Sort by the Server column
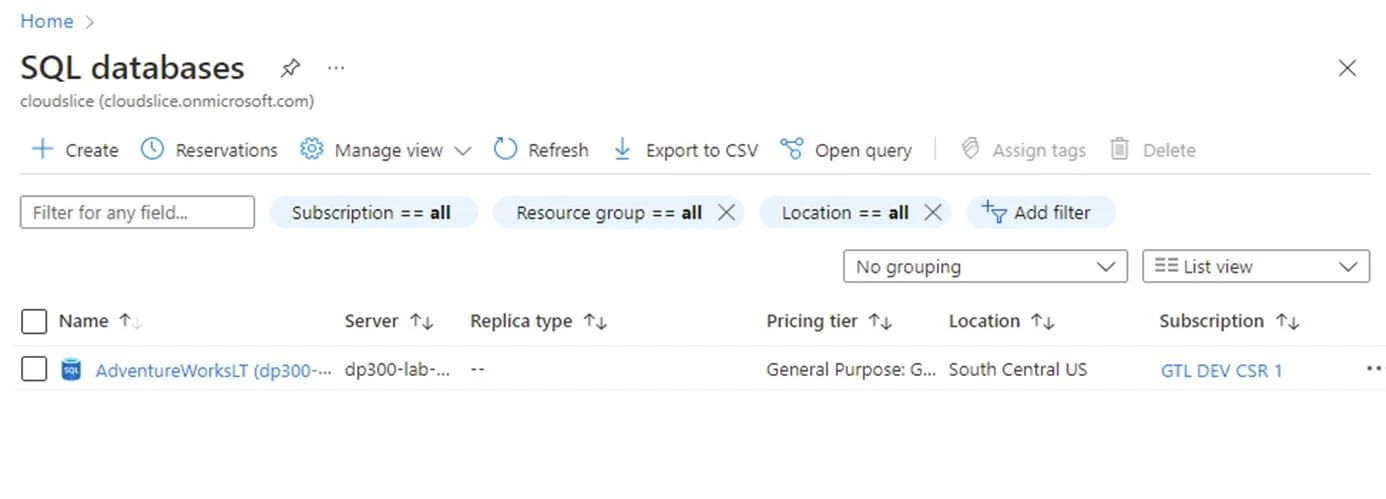 coord(389,321)
